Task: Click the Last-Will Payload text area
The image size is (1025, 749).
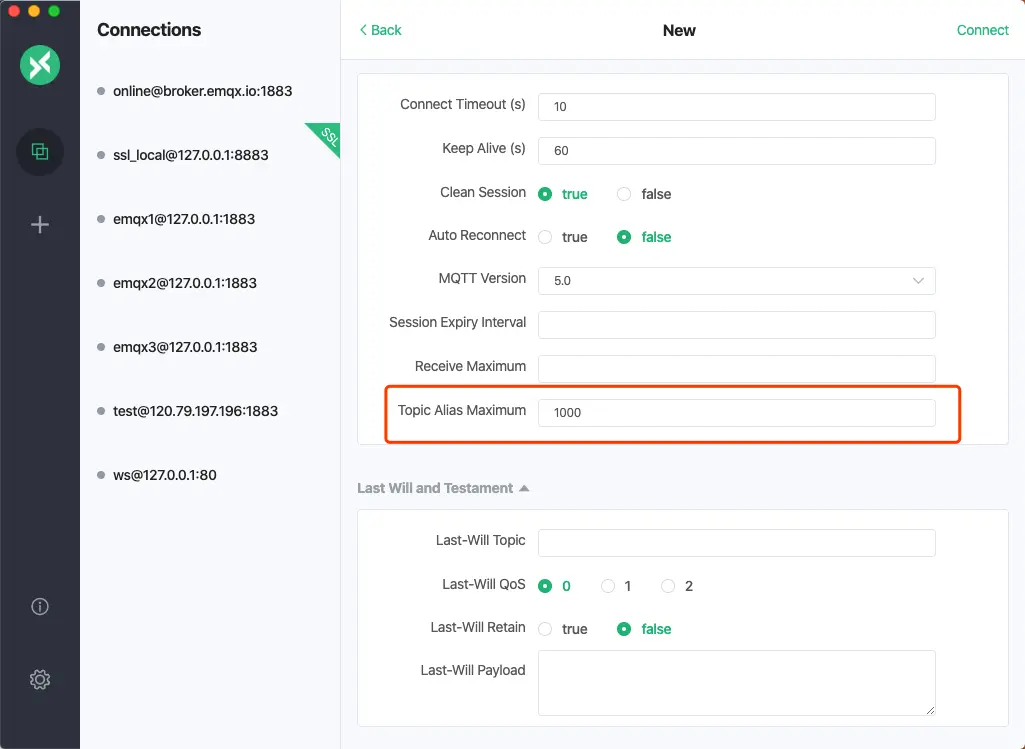Action: pyautogui.click(x=736, y=682)
